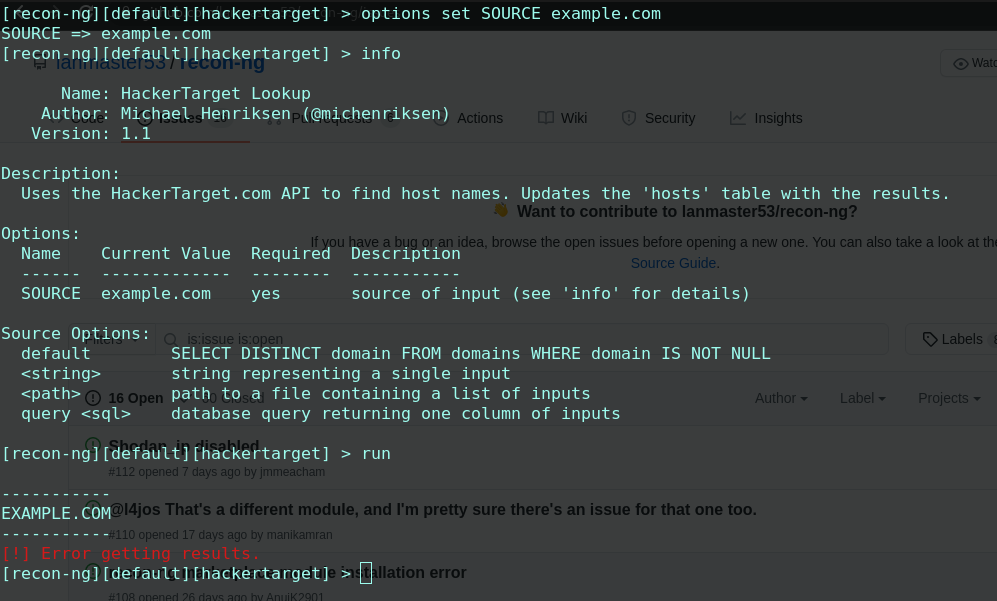Open Insights via its graph icon
The height and width of the screenshot is (601, 997).
(x=736, y=118)
